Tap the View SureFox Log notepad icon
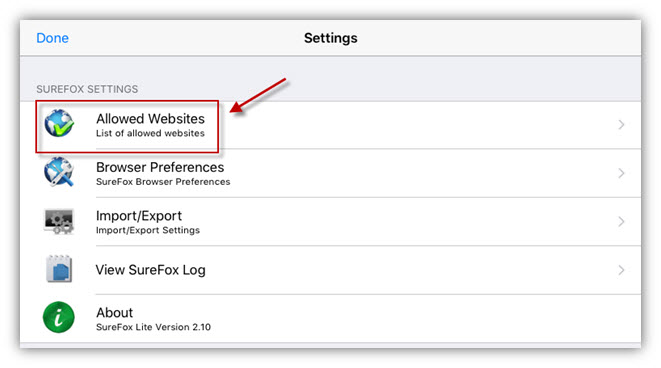The image size is (661, 368). 59,269
